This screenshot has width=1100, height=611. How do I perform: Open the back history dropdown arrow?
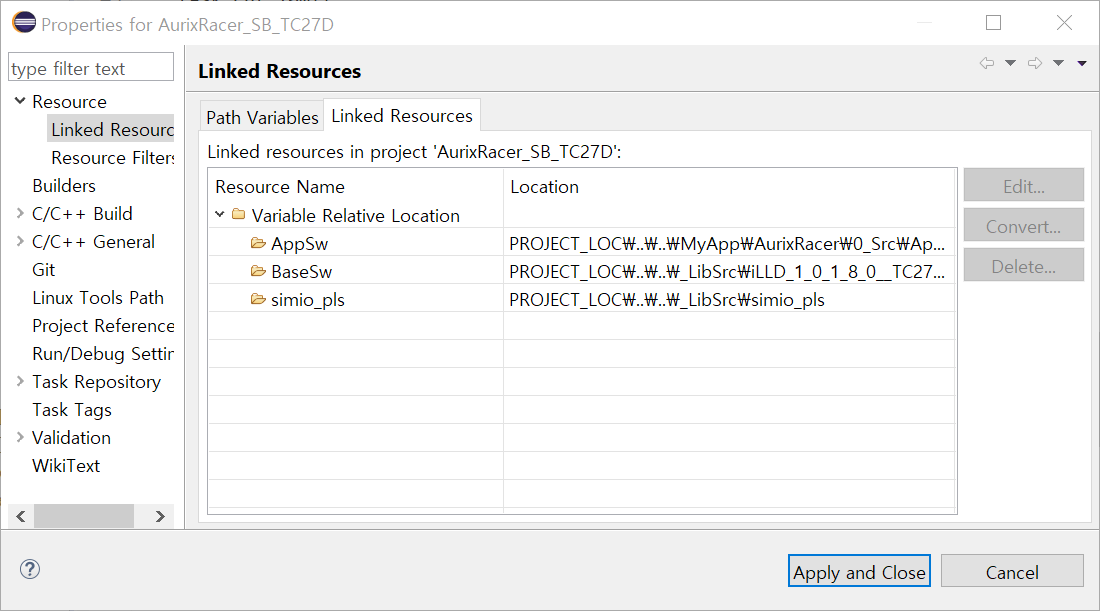pyautogui.click(x=1010, y=63)
